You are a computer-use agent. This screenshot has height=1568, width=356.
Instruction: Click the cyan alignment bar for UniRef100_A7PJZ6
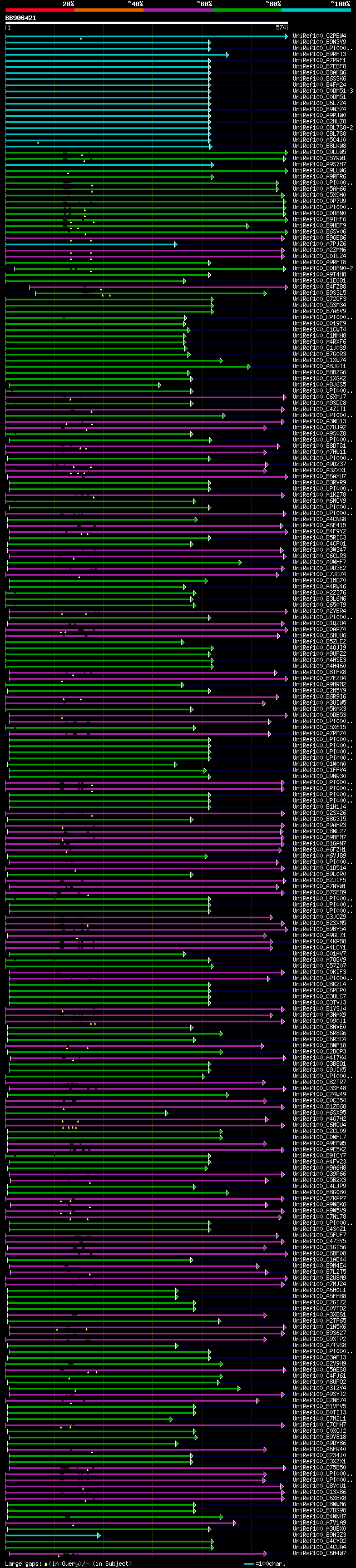[x=91, y=244]
